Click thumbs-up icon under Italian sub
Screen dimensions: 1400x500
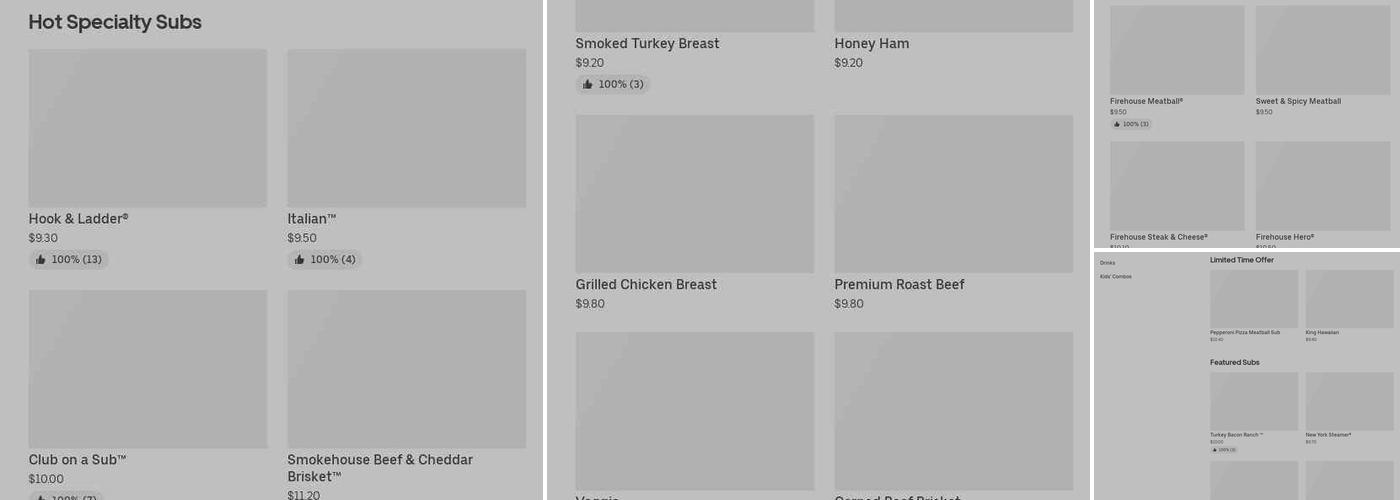(x=299, y=260)
